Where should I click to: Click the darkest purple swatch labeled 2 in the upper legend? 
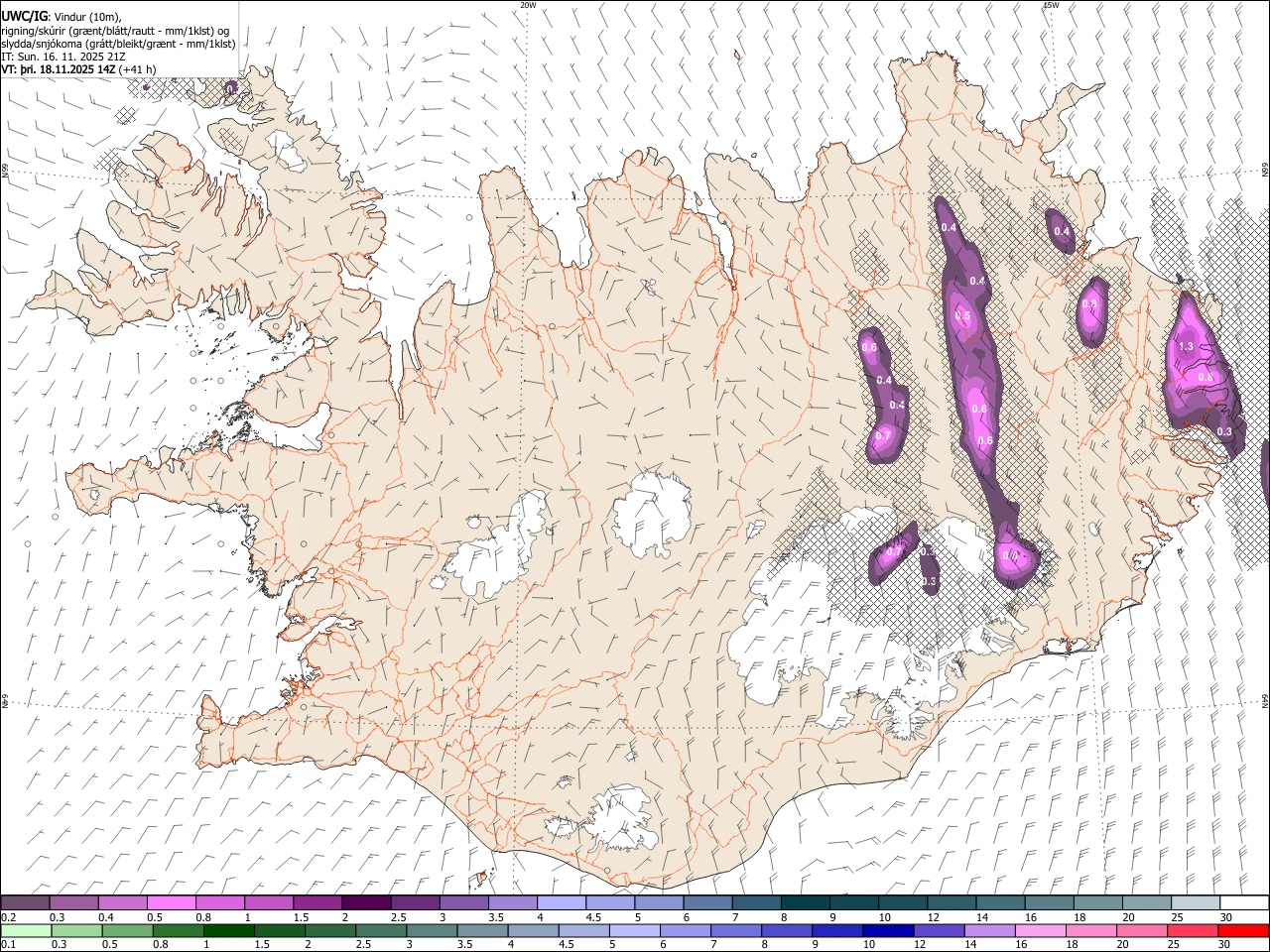pyautogui.click(x=366, y=903)
